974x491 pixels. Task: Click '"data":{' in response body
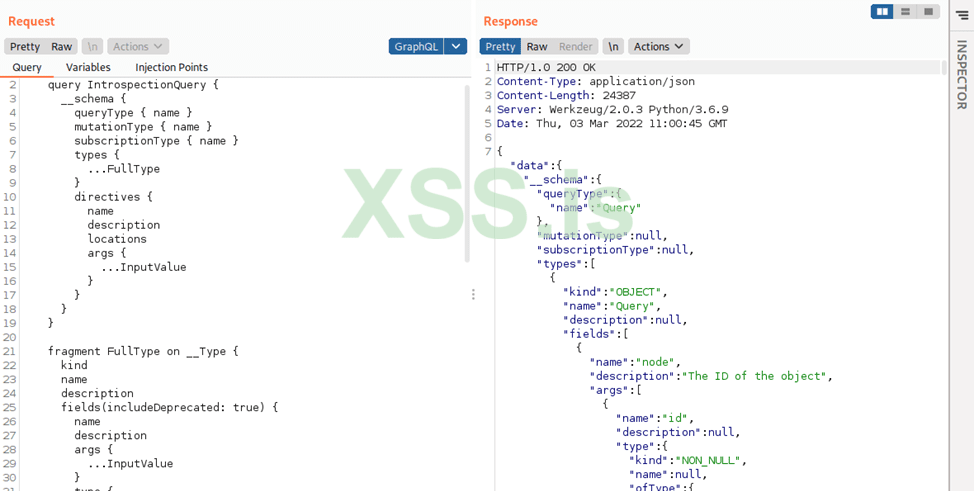coord(535,165)
